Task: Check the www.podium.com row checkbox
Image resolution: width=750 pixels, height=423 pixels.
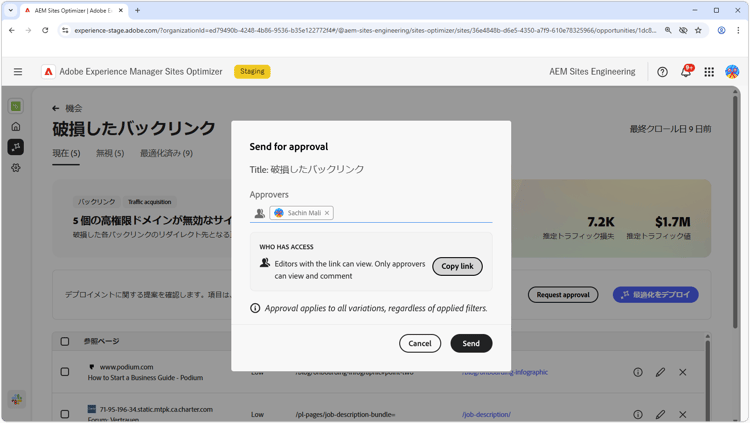Action: [65, 372]
